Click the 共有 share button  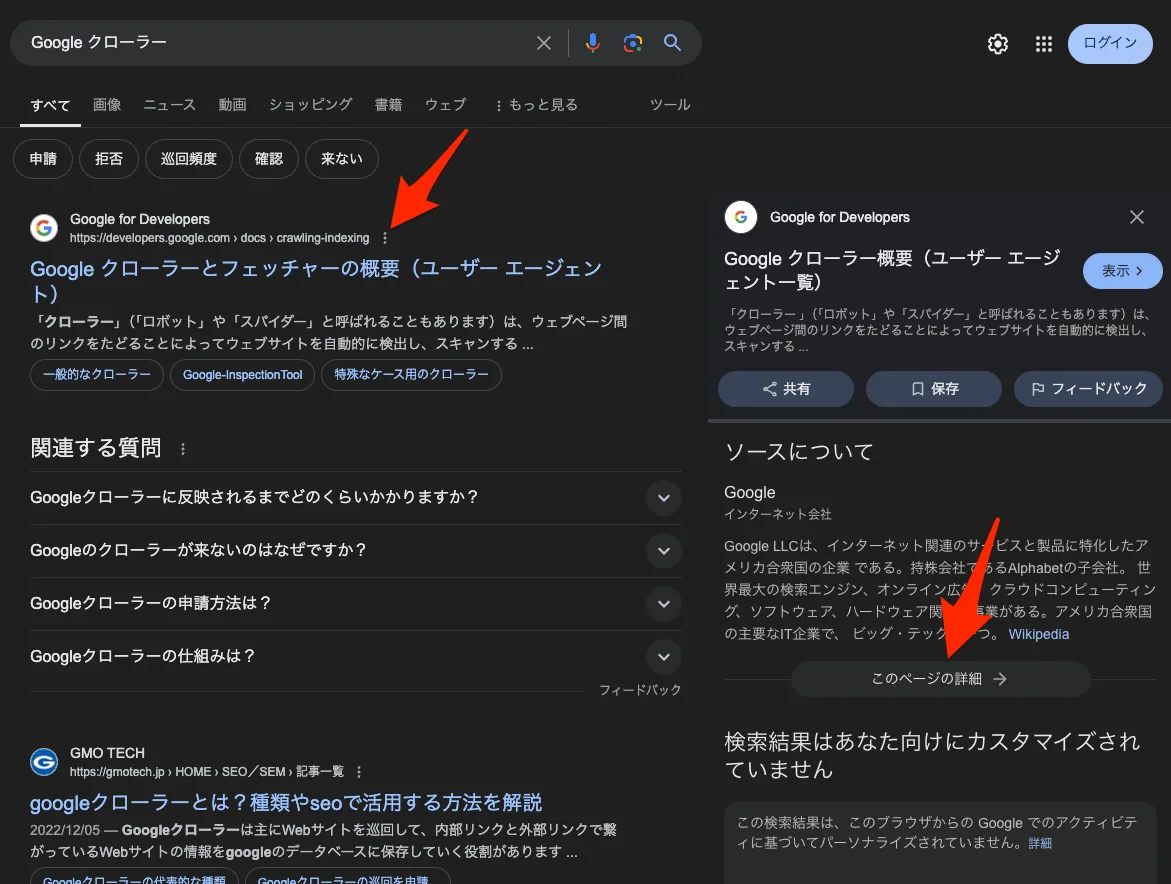tap(786, 389)
